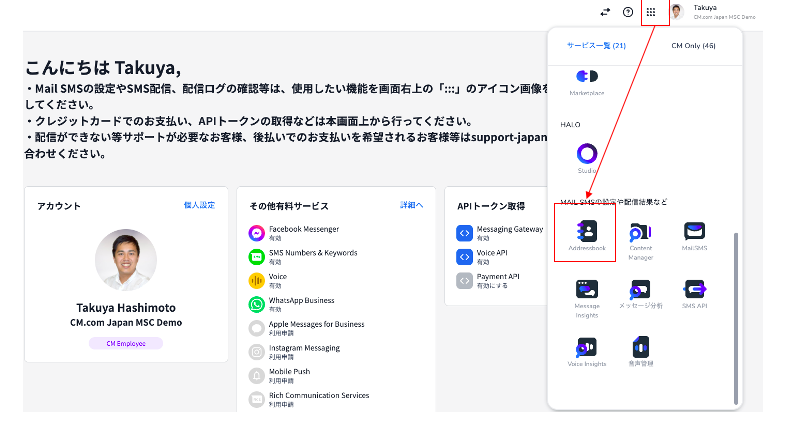Click the SMS Numbers & Keywords name
The width and height of the screenshot is (787, 429).
[x=313, y=253]
